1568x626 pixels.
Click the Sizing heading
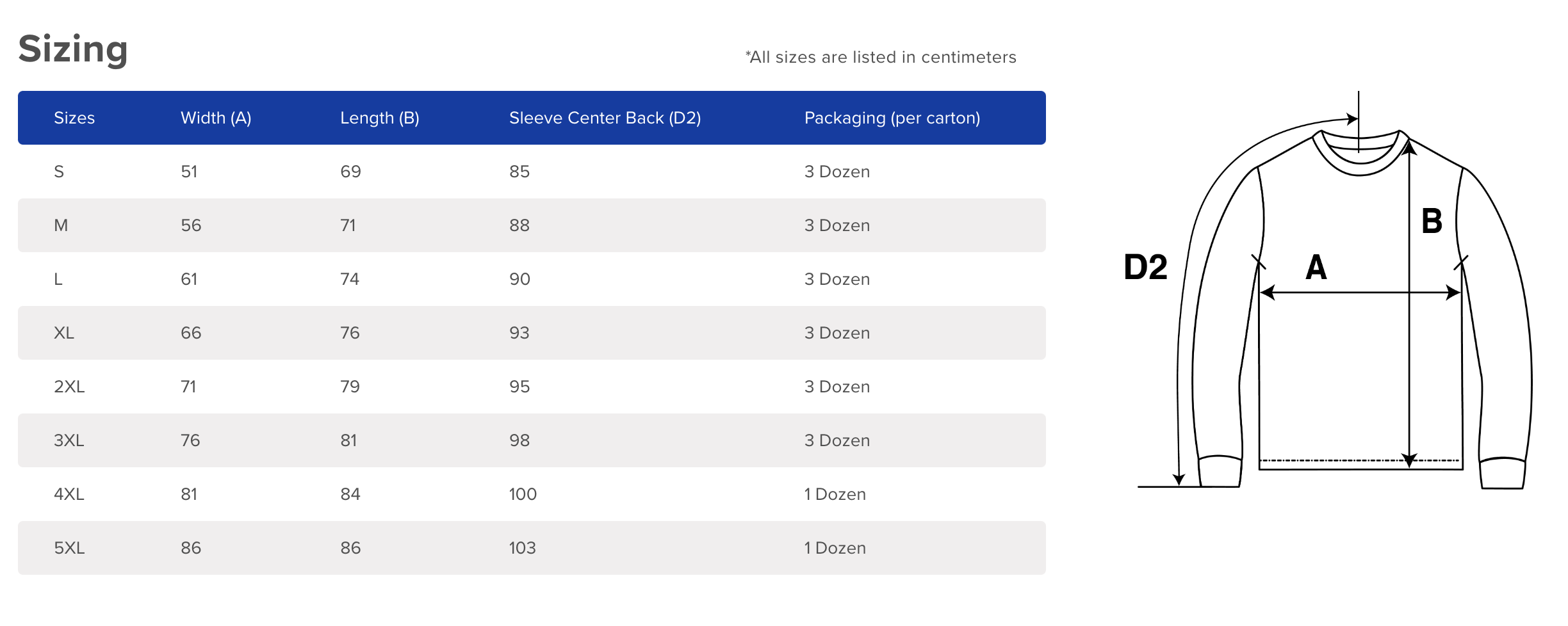click(x=73, y=50)
